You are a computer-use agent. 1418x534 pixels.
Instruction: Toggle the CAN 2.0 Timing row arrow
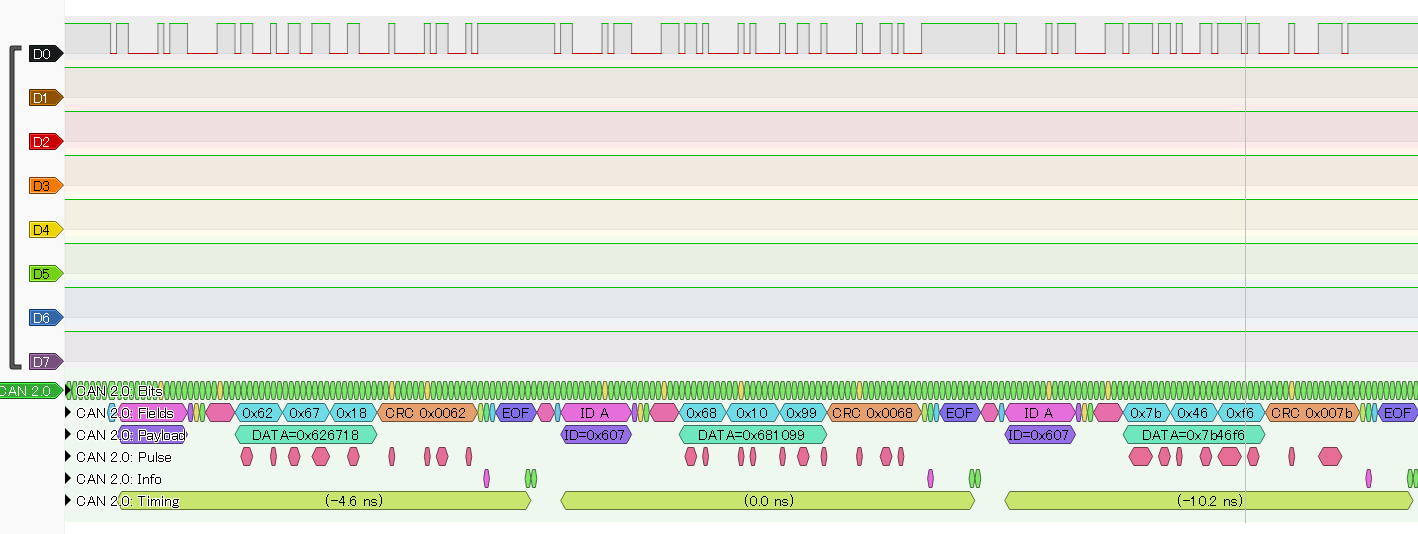(x=69, y=501)
